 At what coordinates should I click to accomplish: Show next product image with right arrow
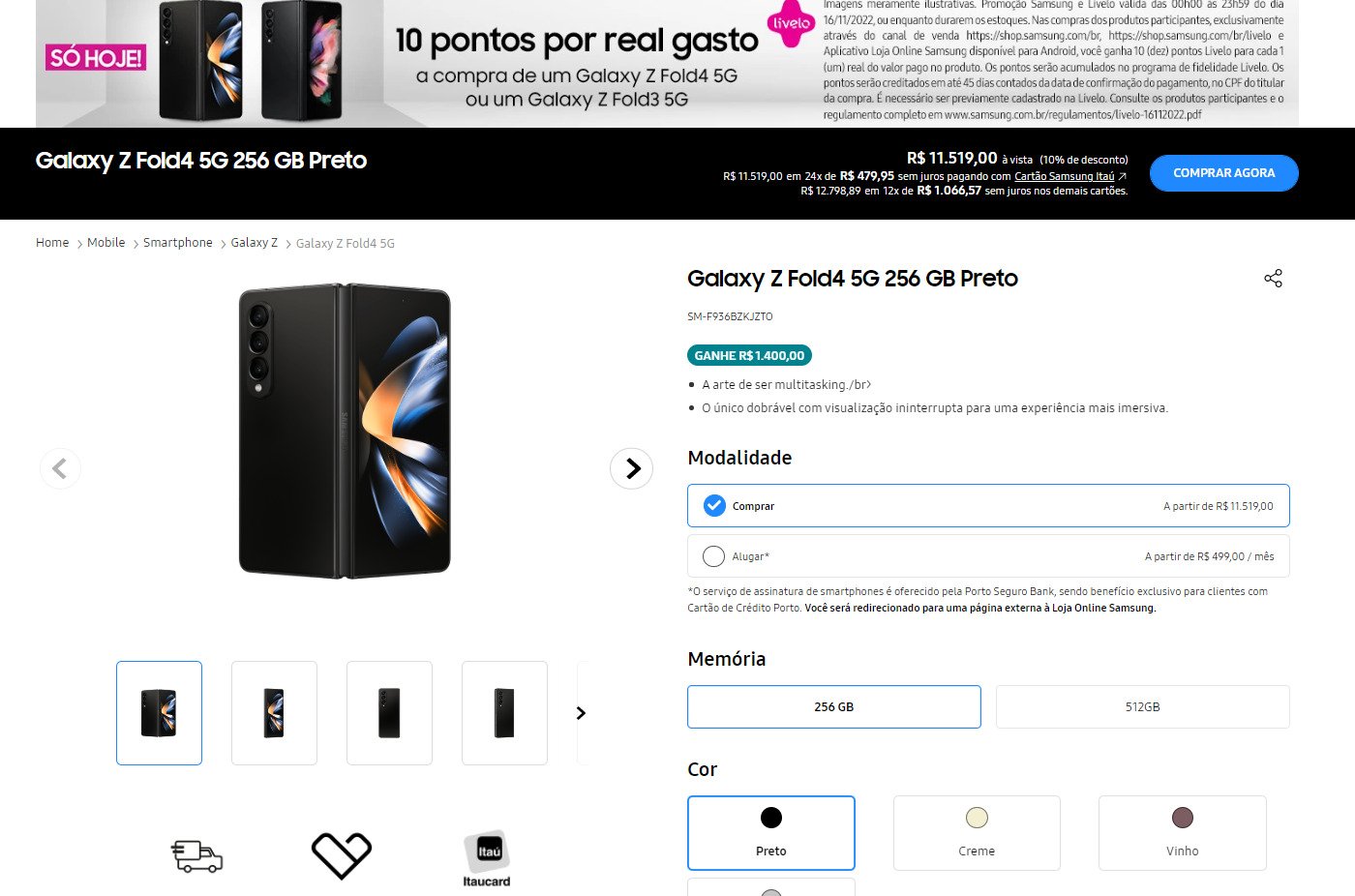(x=632, y=468)
